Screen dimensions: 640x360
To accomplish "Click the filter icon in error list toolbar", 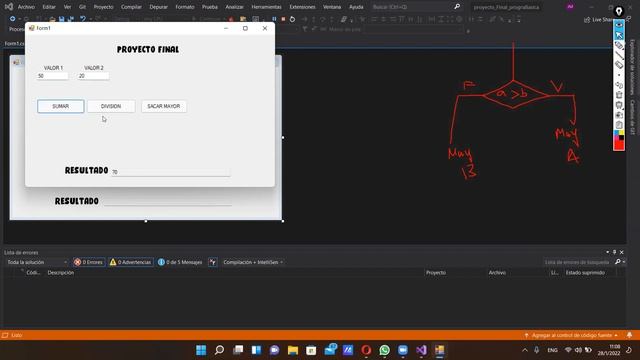I will [213, 262].
